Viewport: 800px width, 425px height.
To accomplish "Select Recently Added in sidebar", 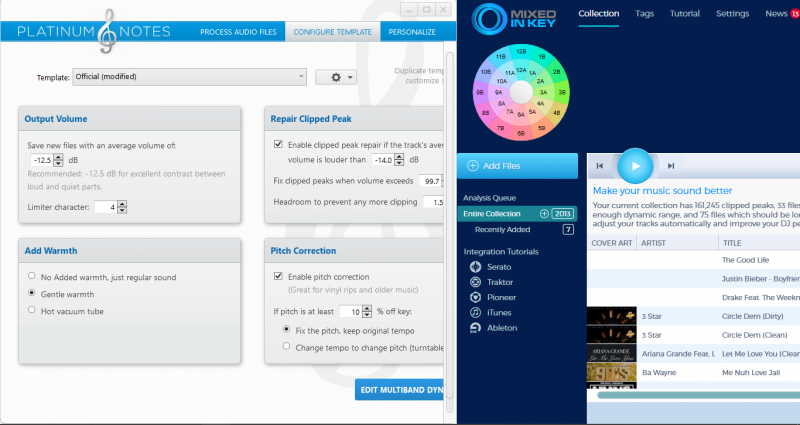I will click(503, 230).
